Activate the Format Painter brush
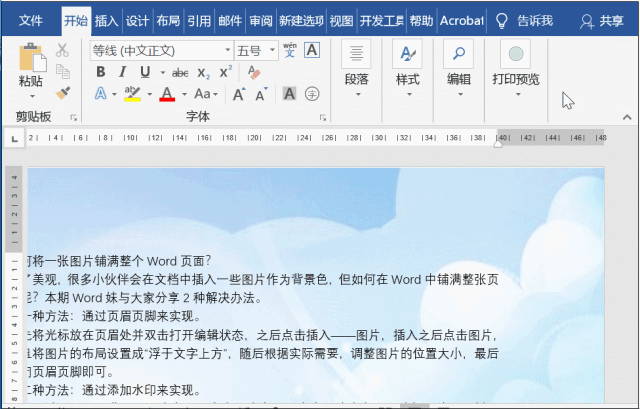Screen dimensions: 640x409 [62, 93]
